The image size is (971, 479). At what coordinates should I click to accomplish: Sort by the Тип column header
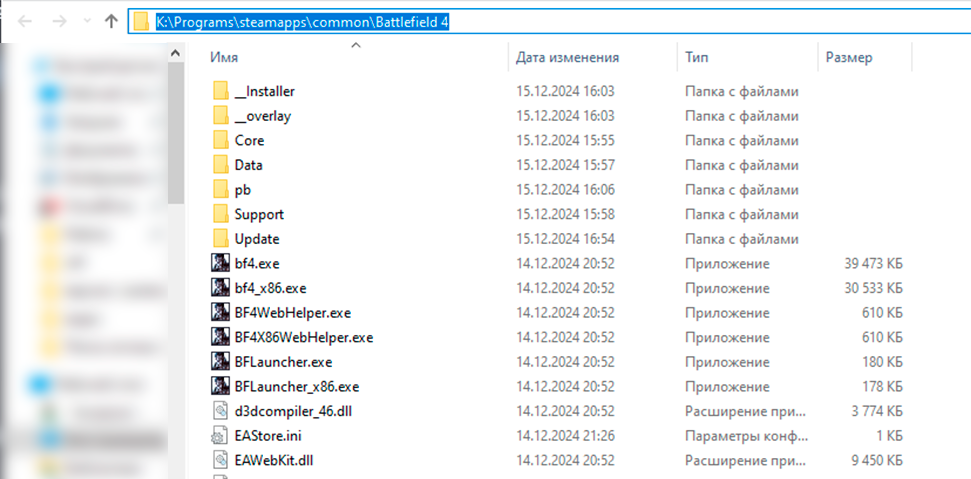tap(697, 58)
